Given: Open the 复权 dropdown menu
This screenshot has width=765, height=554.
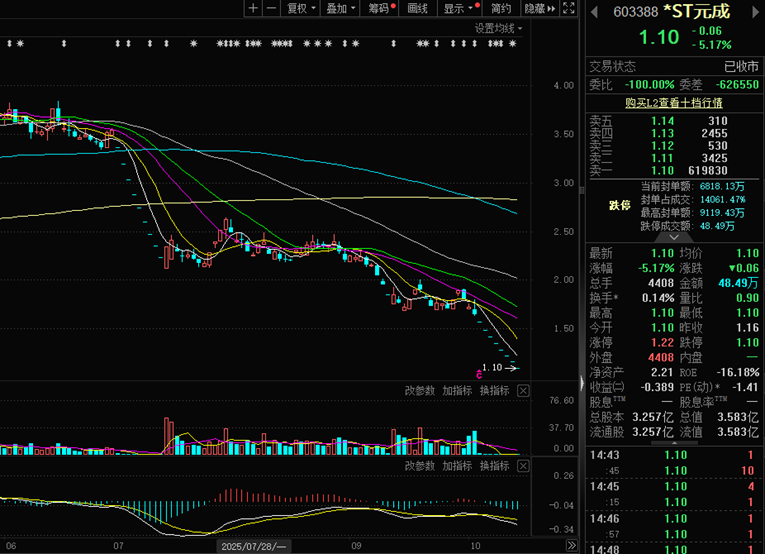Looking at the screenshot, I should tap(300, 8).
